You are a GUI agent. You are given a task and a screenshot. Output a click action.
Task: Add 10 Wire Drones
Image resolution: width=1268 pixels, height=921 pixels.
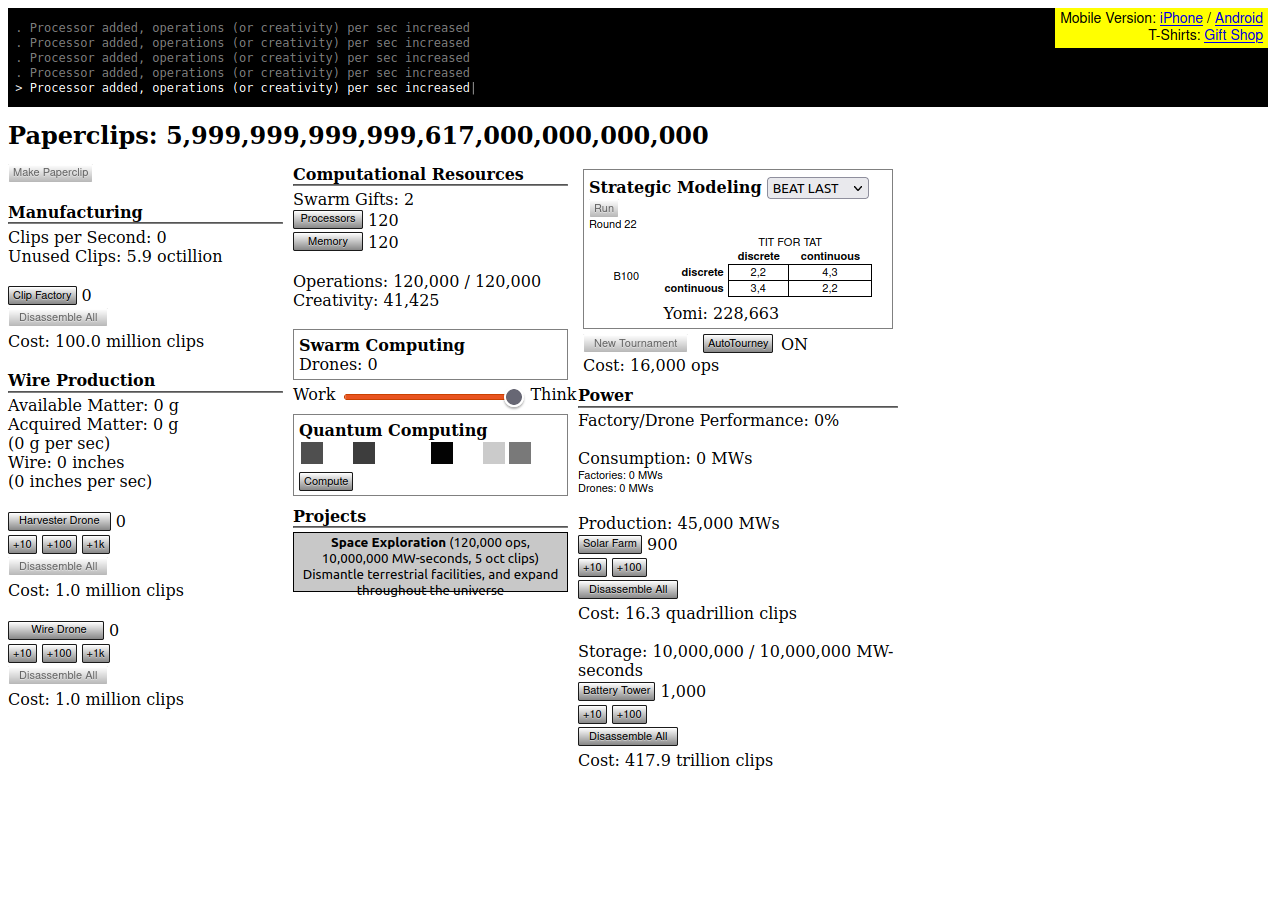[23, 654]
